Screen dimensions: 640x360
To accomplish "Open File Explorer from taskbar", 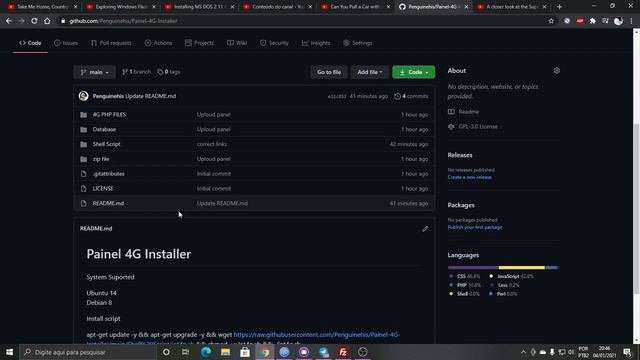I will [225, 352].
